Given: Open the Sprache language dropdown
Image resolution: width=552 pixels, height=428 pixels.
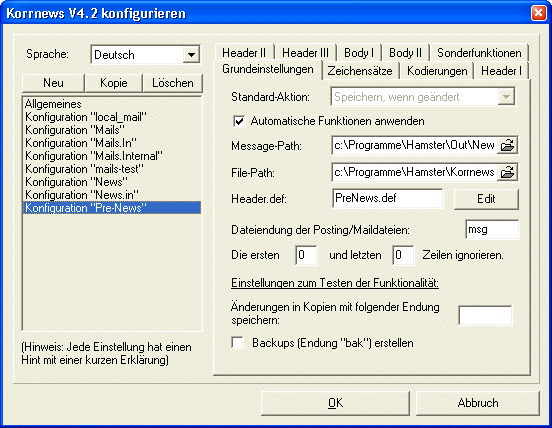Looking at the screenshot, I should click(x=191, y=55).
